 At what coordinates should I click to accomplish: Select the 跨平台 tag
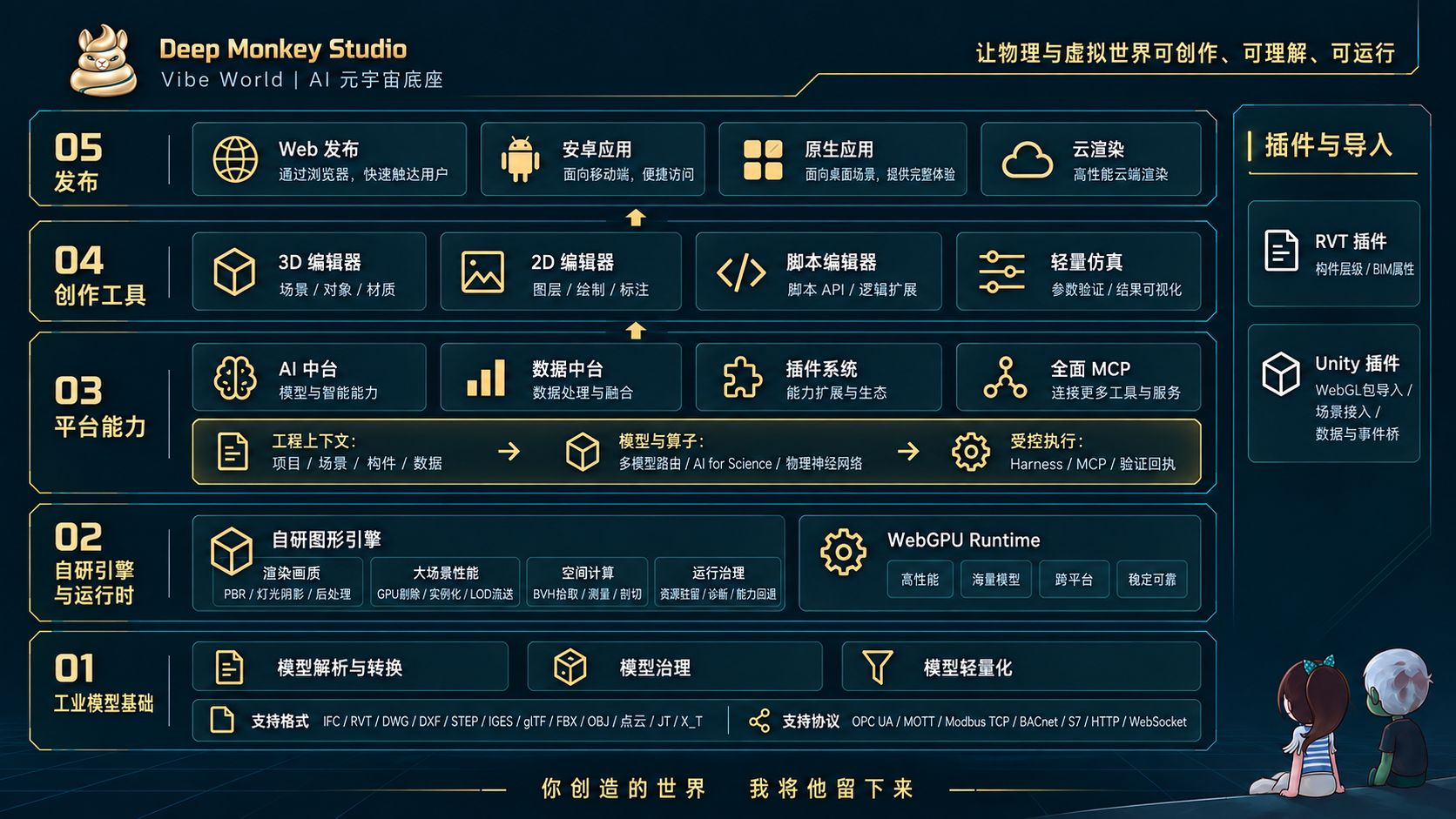click(1074, 580)
